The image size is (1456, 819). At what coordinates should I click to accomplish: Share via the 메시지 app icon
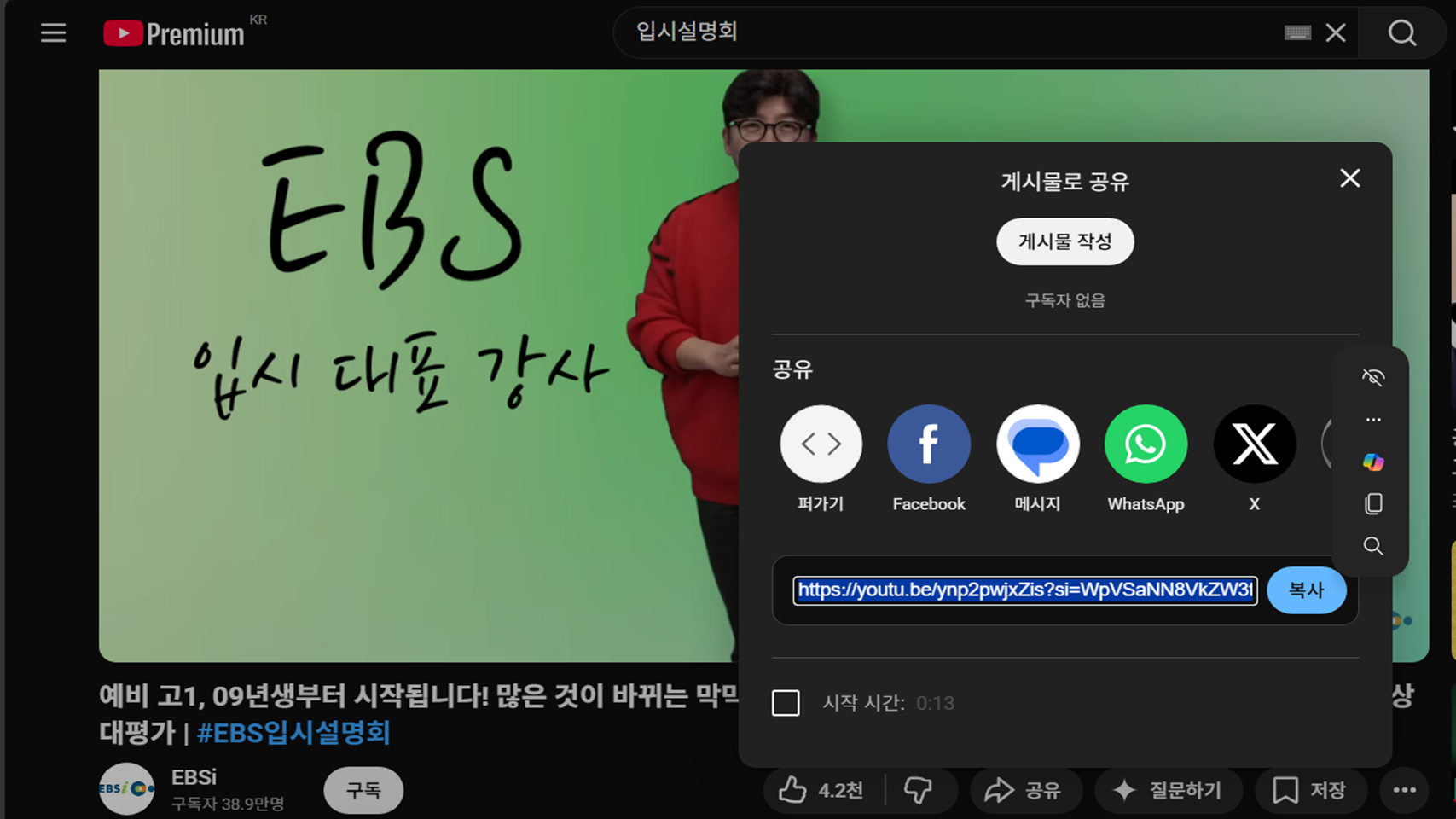click(x=1037, y=459)
